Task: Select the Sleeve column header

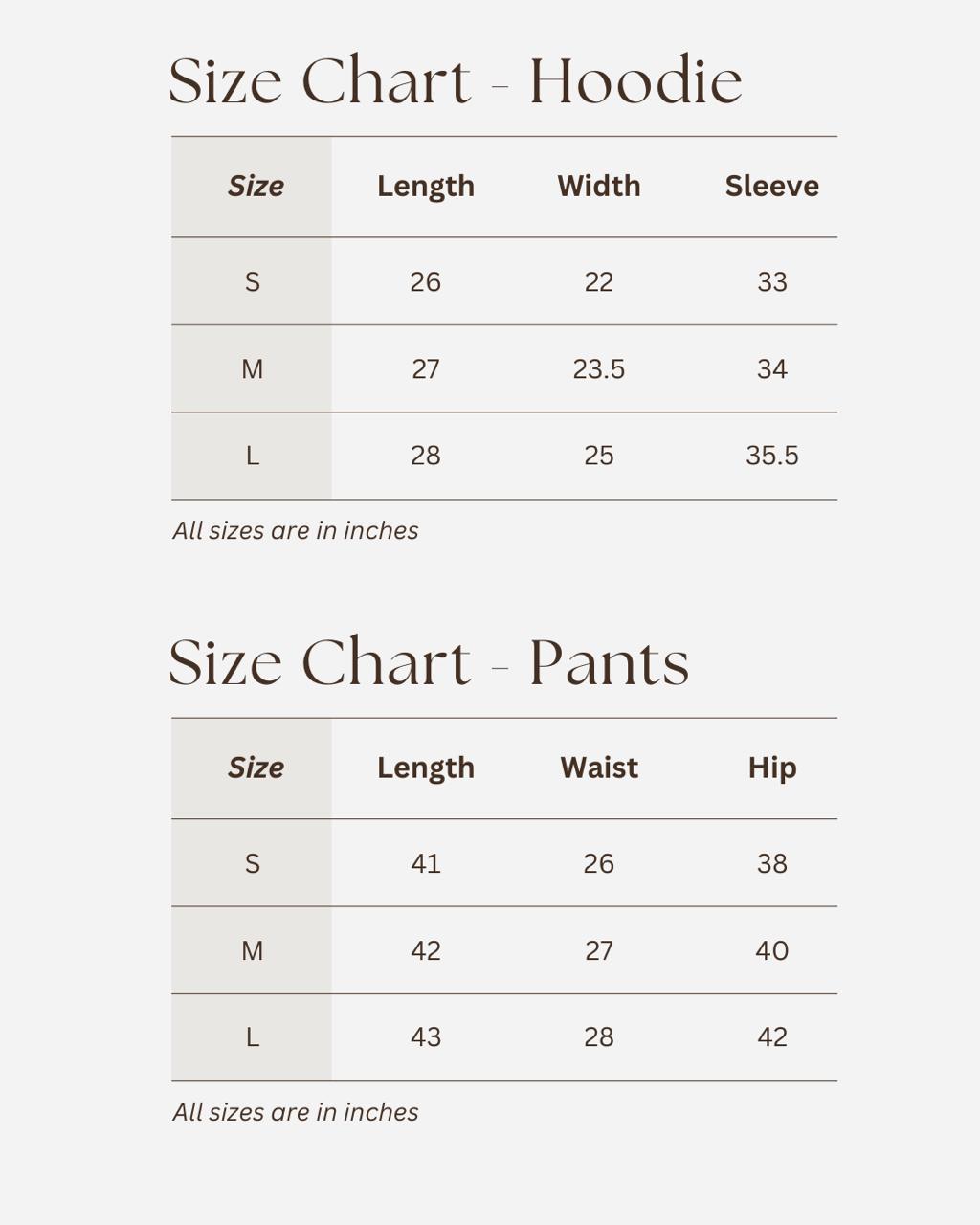Action: pos(771,186)
